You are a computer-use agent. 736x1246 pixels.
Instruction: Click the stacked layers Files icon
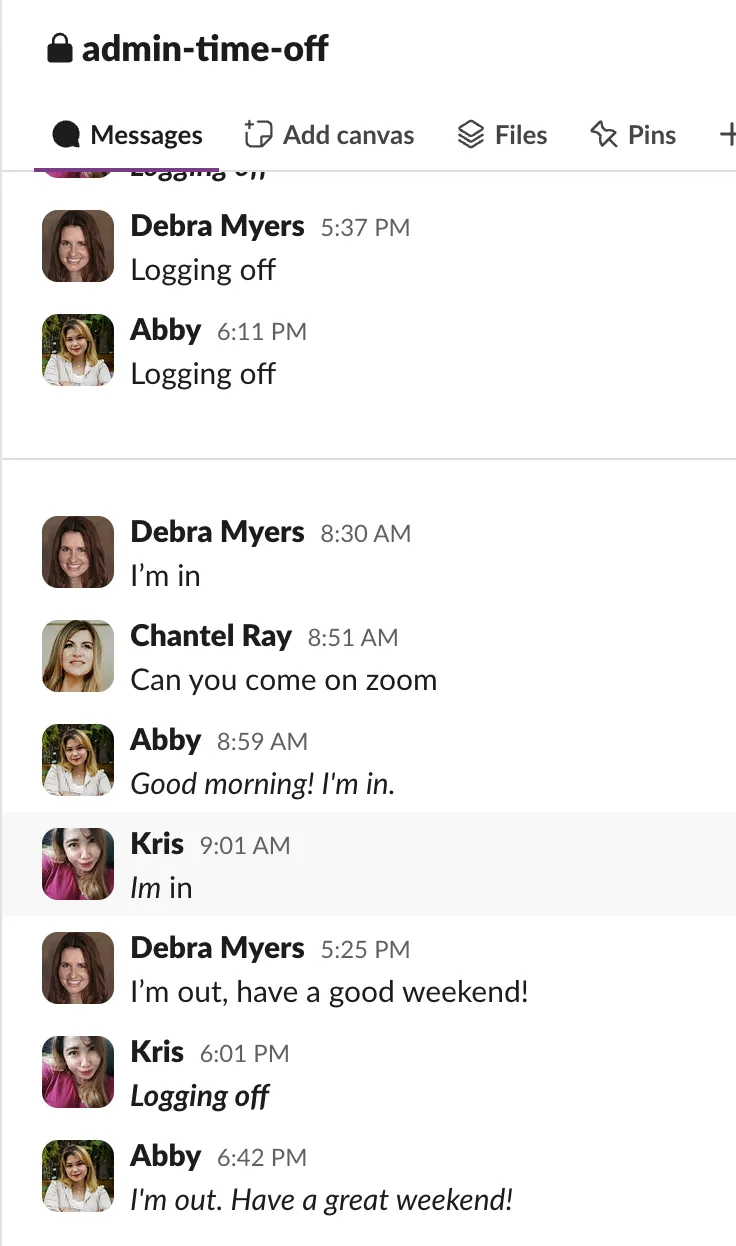(470, 135)
